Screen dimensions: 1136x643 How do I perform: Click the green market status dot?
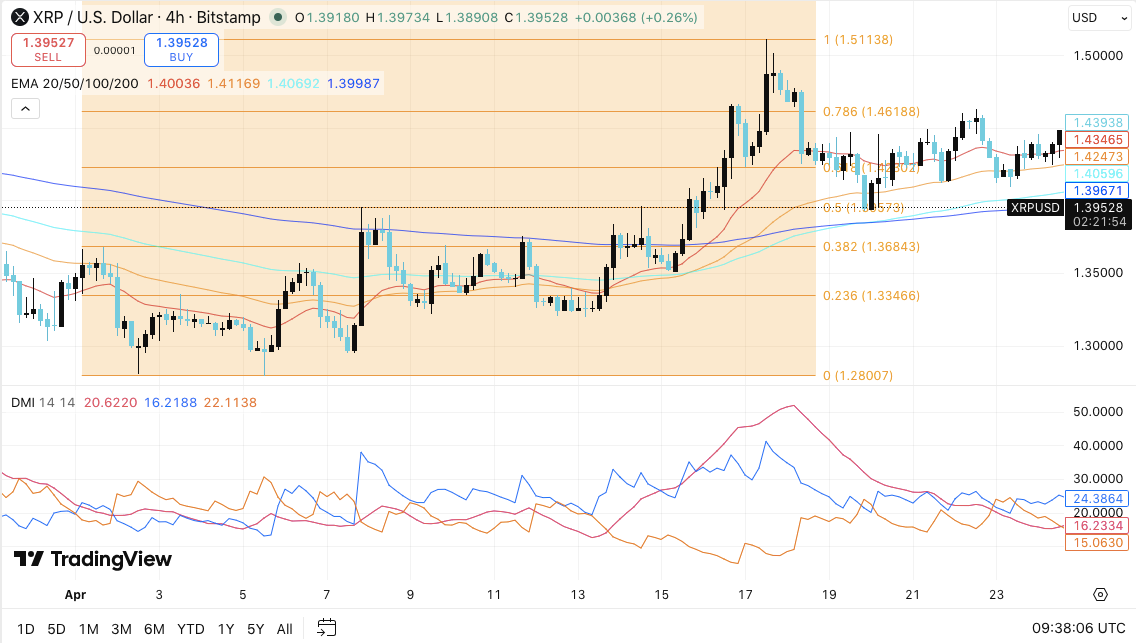[278, 17]
